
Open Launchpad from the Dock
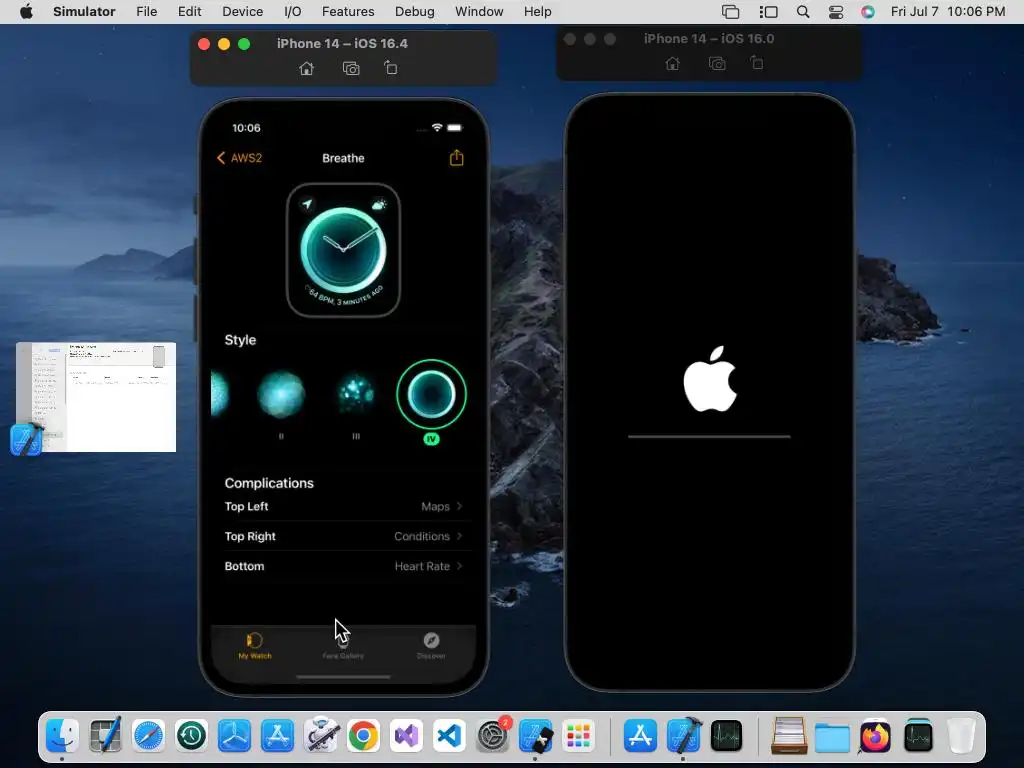click(579, 736)
